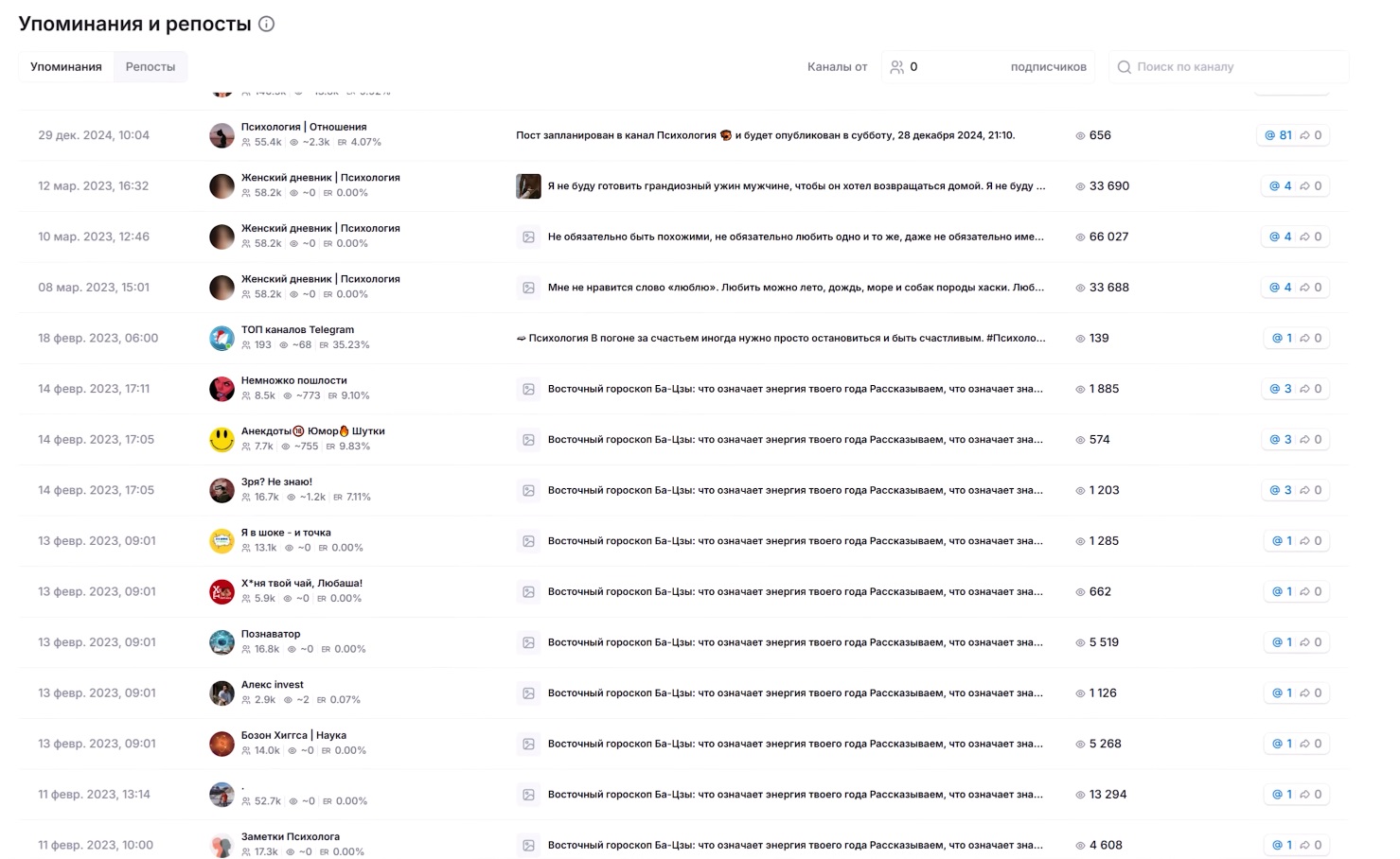
Task: Click the view count 13 294
Action: [x=1108, y=795]
